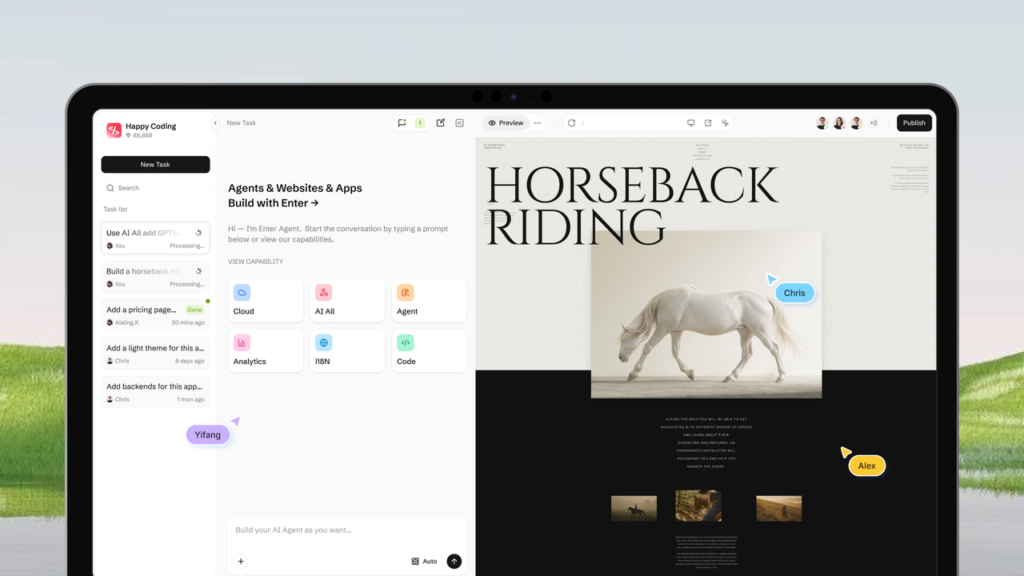Click the second collaborator avatar

[839, 123]
